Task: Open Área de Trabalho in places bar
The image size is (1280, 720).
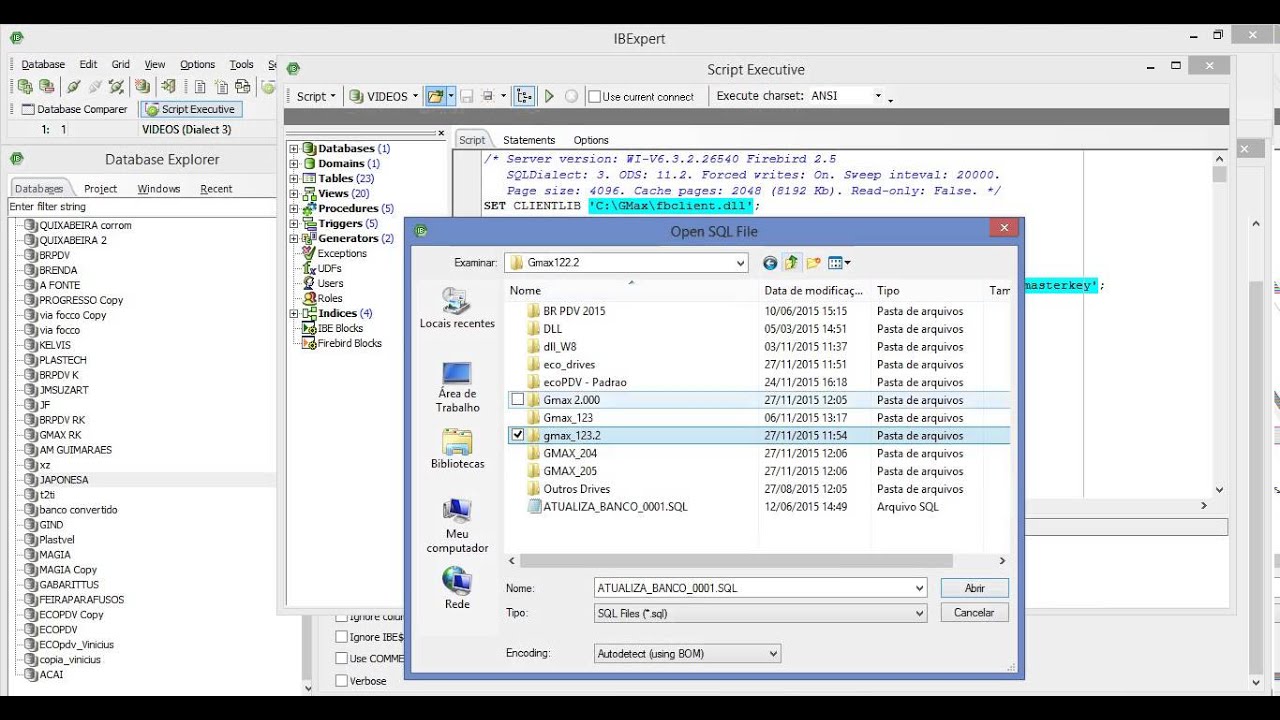Action: [457, 387]
